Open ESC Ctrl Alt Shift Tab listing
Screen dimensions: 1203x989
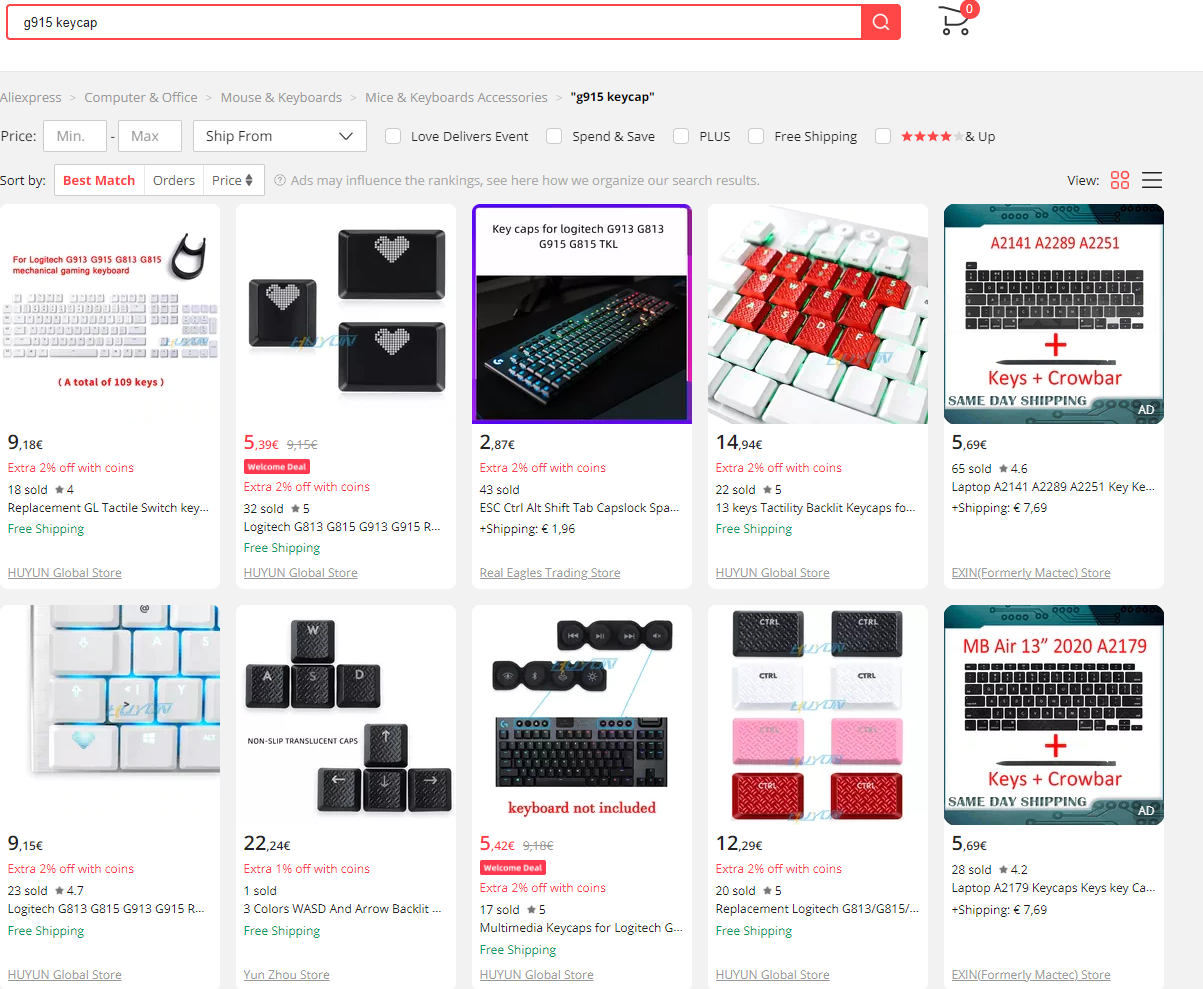coord(580,508)
